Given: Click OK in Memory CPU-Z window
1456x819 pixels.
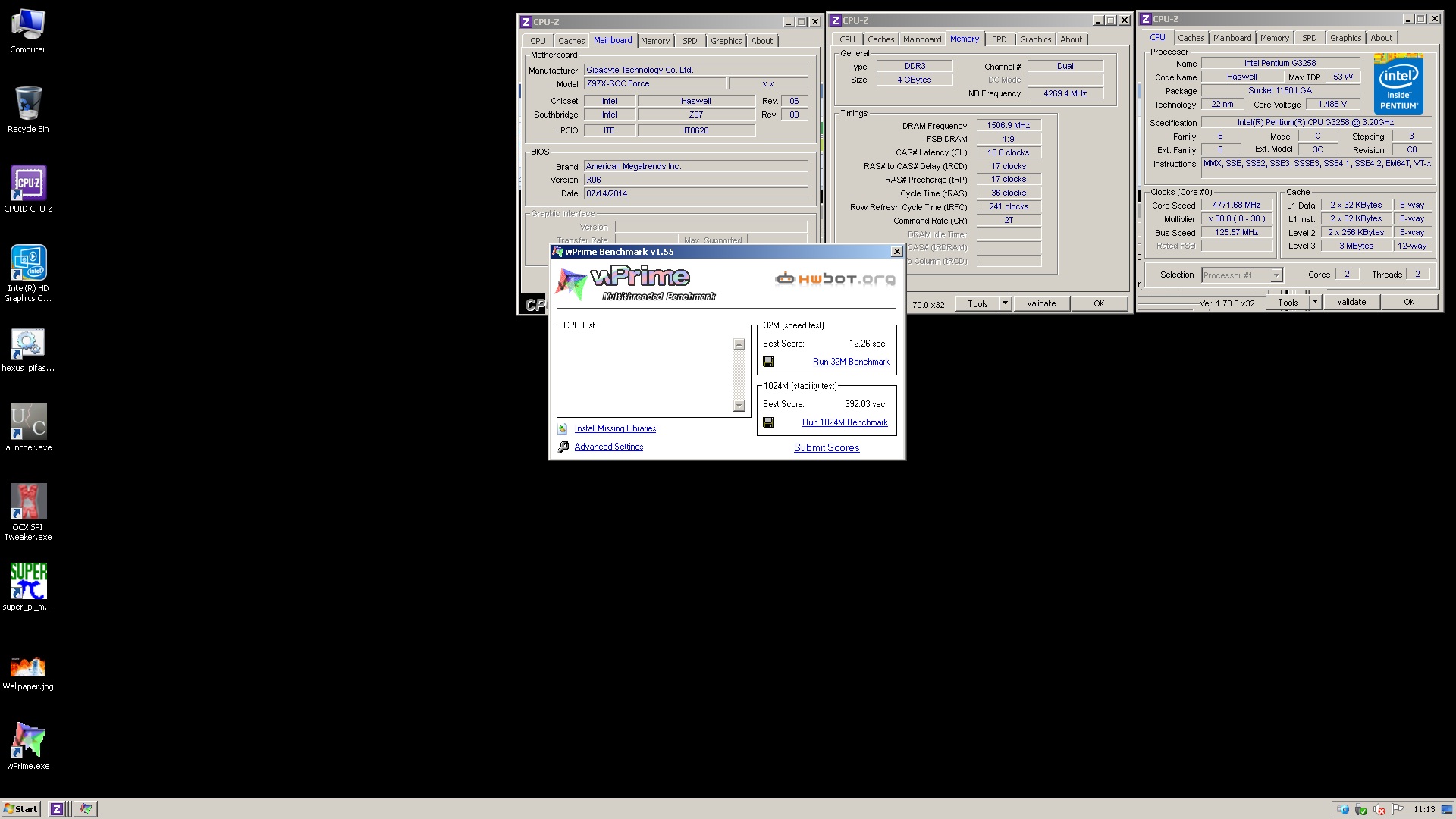Looking at the screenshot, I should tap(1099, 303).
